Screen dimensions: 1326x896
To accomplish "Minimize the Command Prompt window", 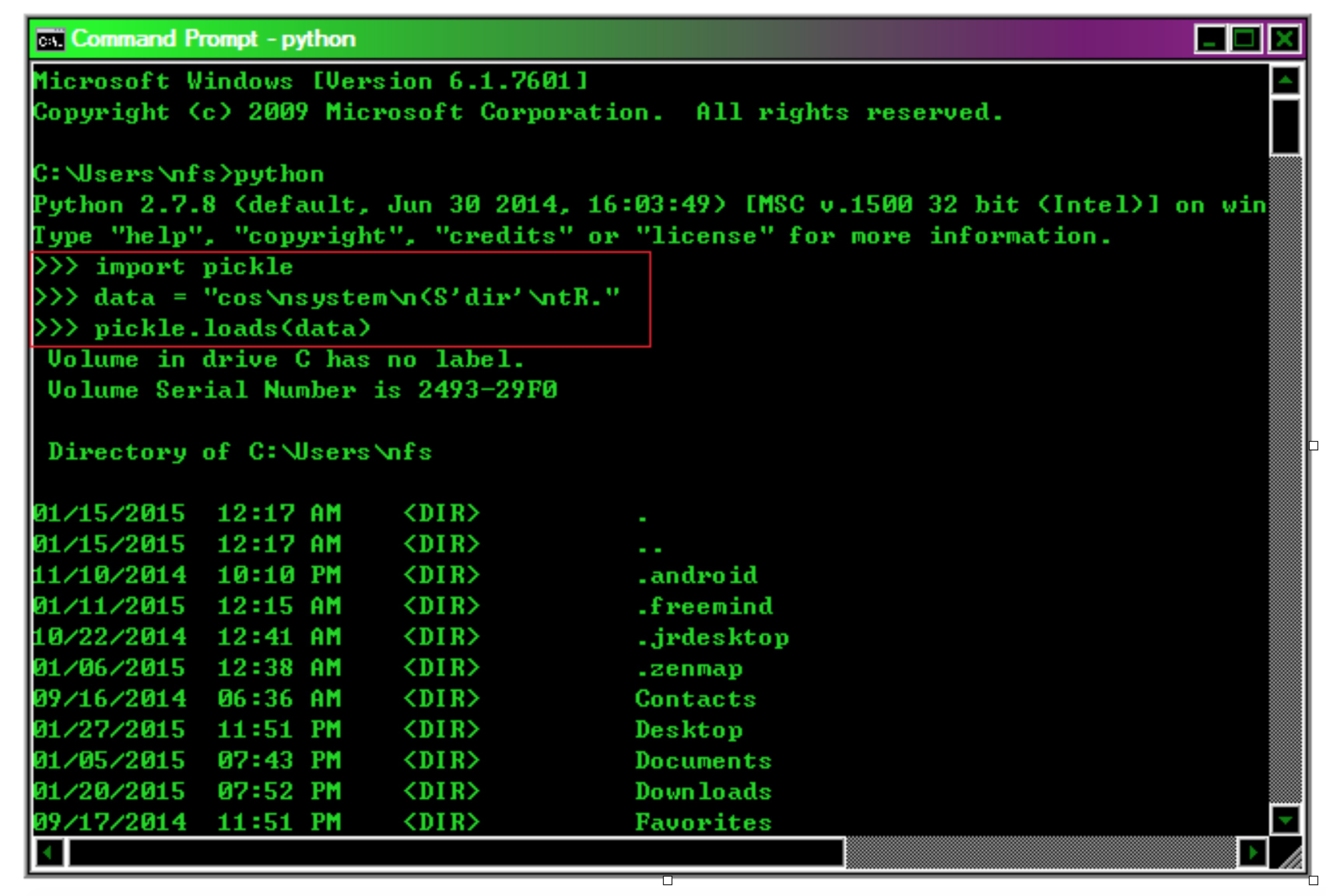I will point(1210,39).
